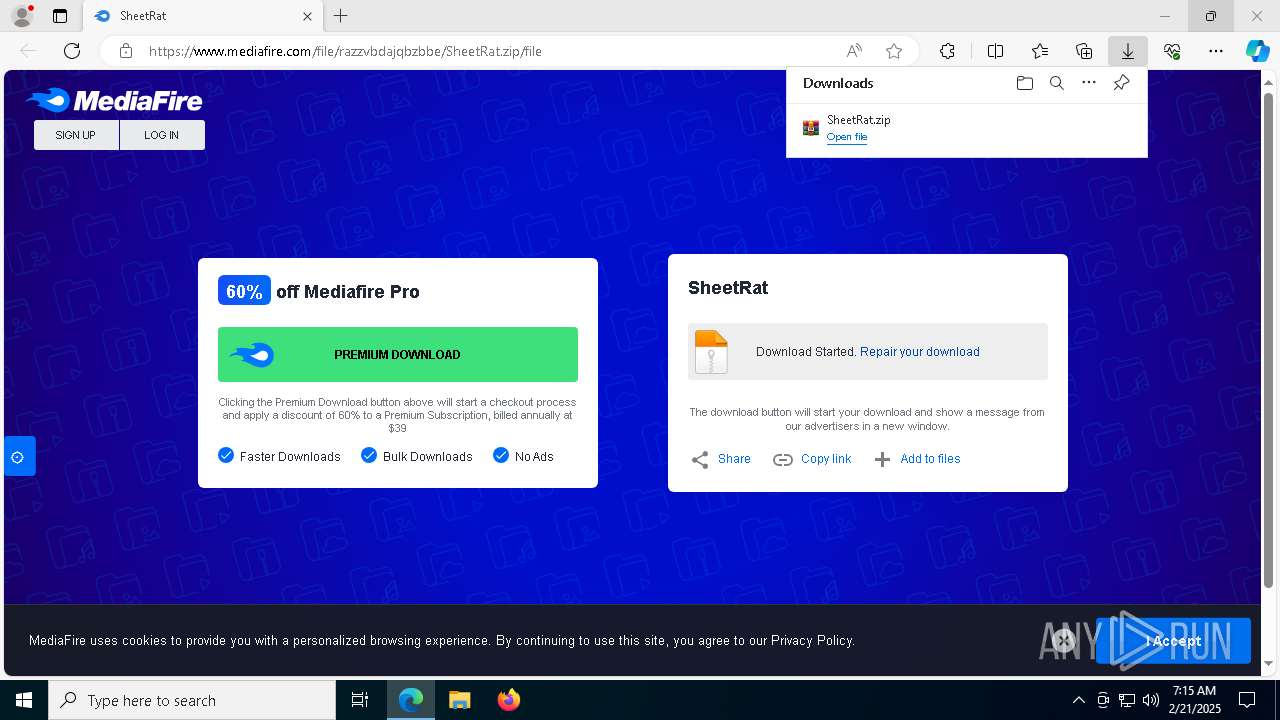Image resolution: width=1280 pixels, height=720 pixels.
Task: Click the Edge profile avatar icon
Action: click(21, 16)
